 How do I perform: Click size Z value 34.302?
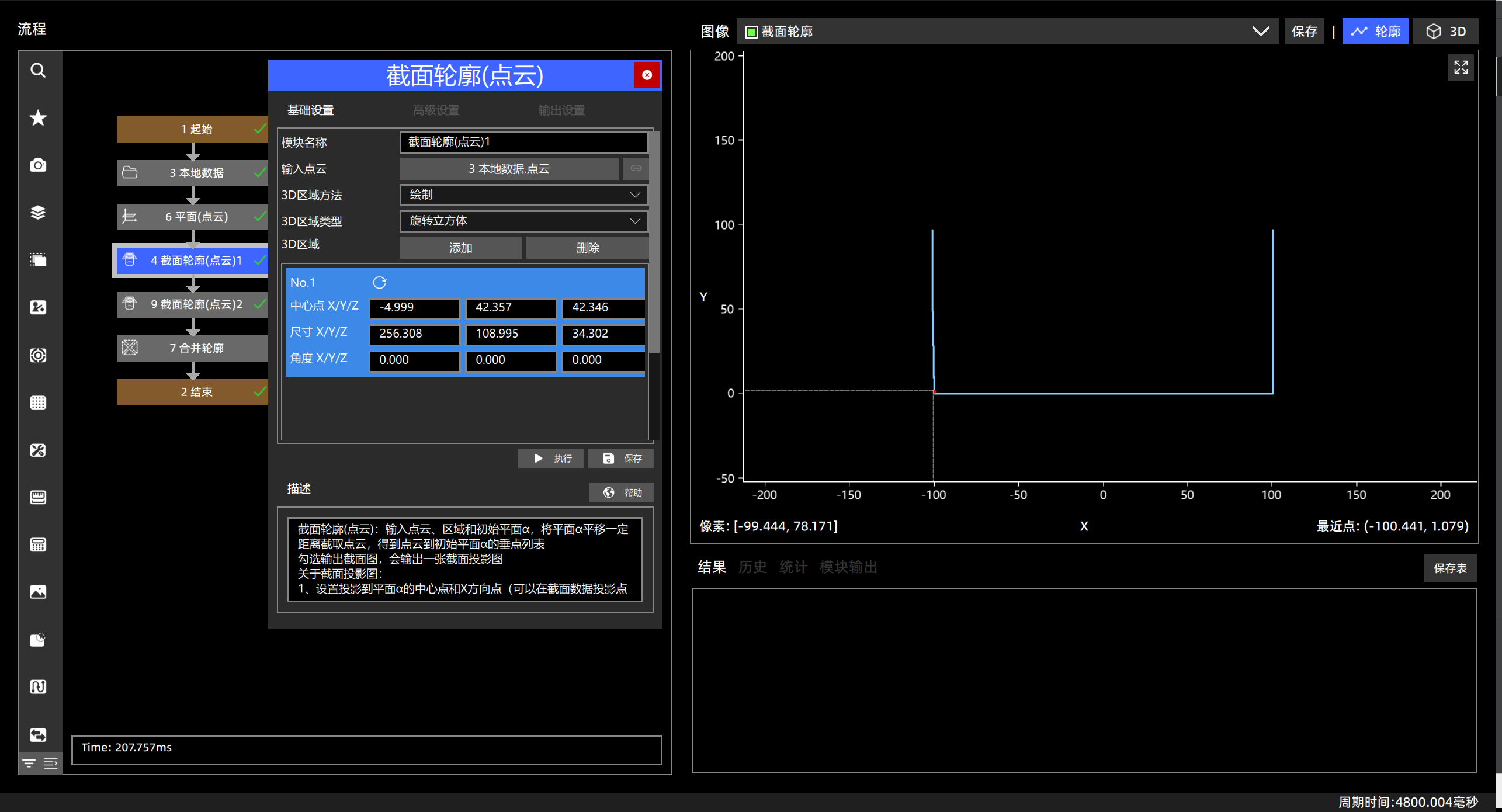(603, 334)
